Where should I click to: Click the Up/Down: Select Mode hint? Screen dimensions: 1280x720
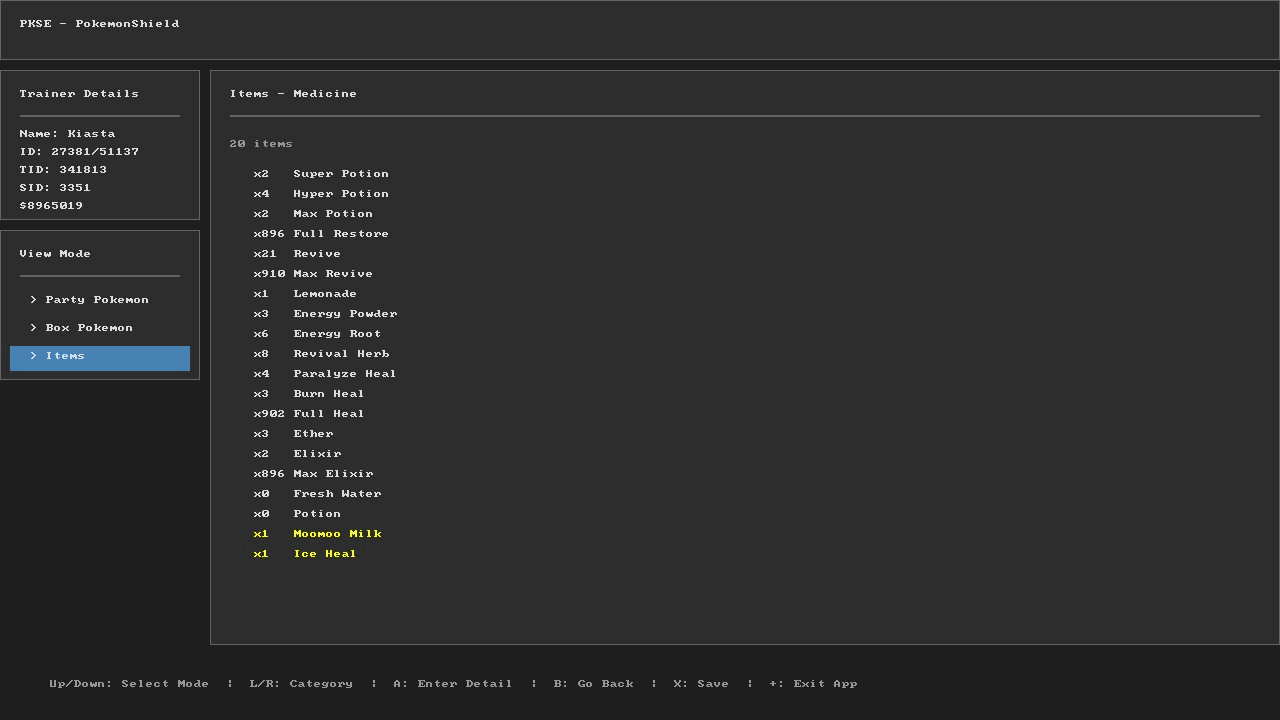click(129, 684)
